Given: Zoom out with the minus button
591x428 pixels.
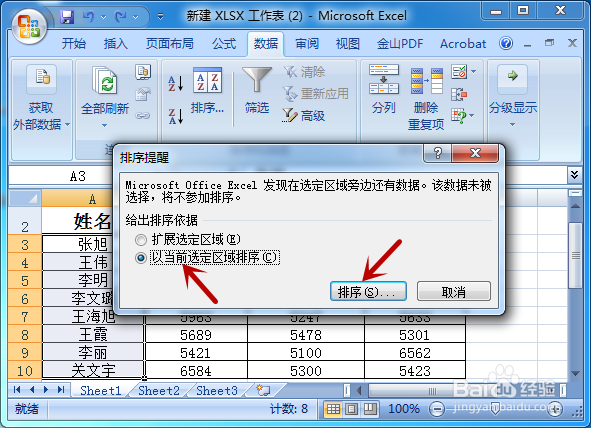Looking at the screenshot, I should coord(437,409).
